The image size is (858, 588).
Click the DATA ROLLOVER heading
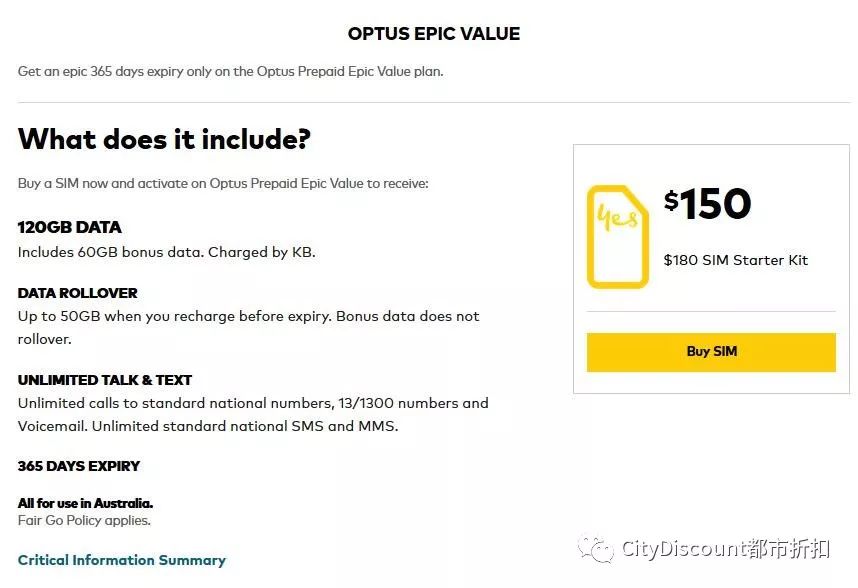(77, 293)
